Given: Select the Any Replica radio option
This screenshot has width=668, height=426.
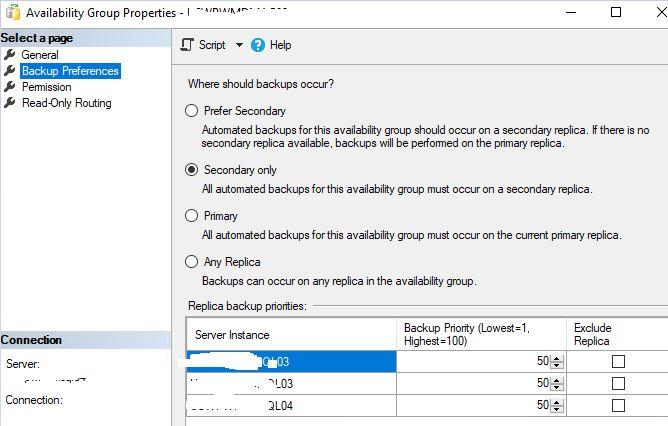Looking at the screenshot, I should (192, 262).
